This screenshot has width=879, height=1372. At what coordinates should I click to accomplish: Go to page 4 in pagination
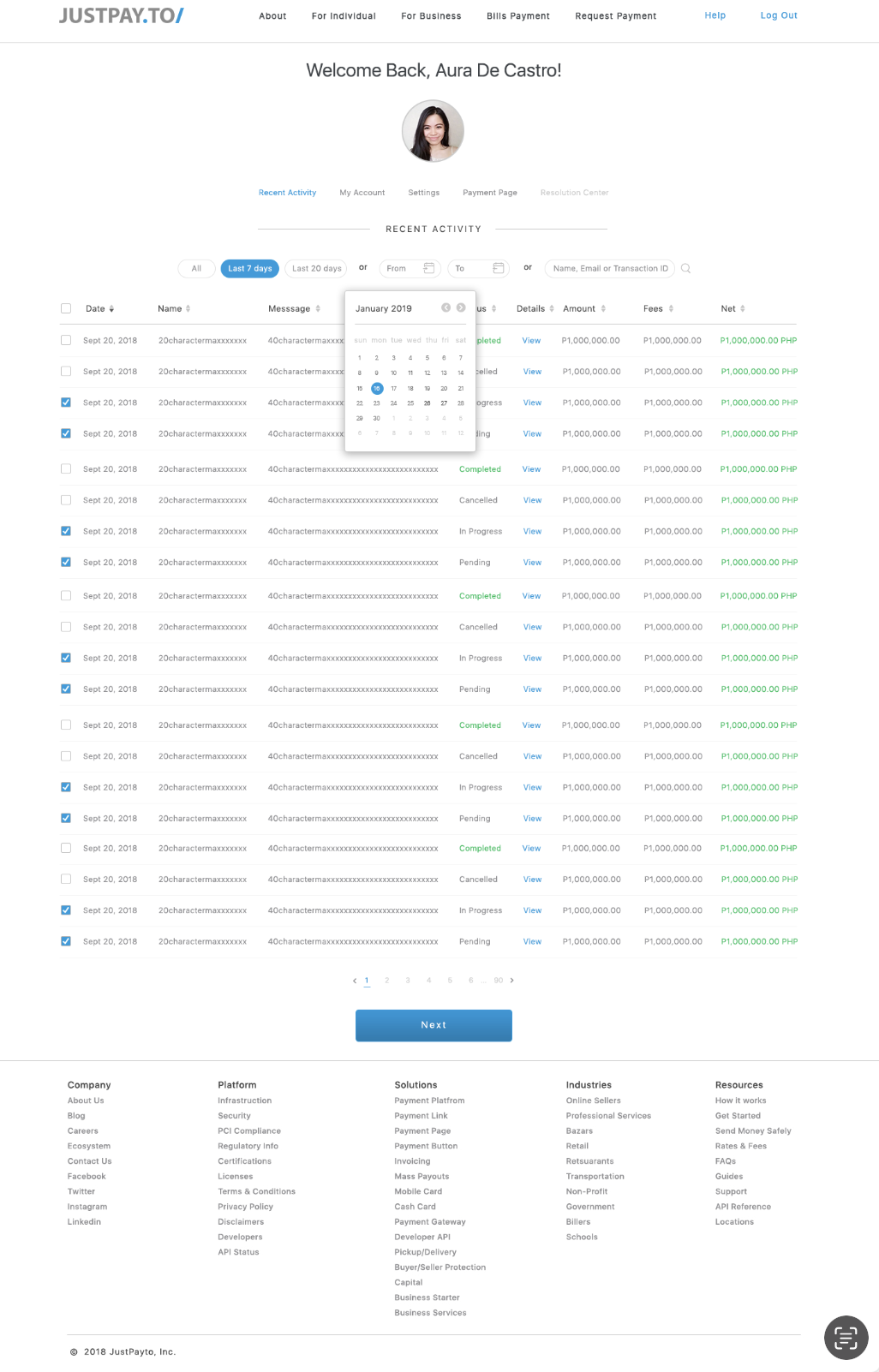tap(429, 981)
